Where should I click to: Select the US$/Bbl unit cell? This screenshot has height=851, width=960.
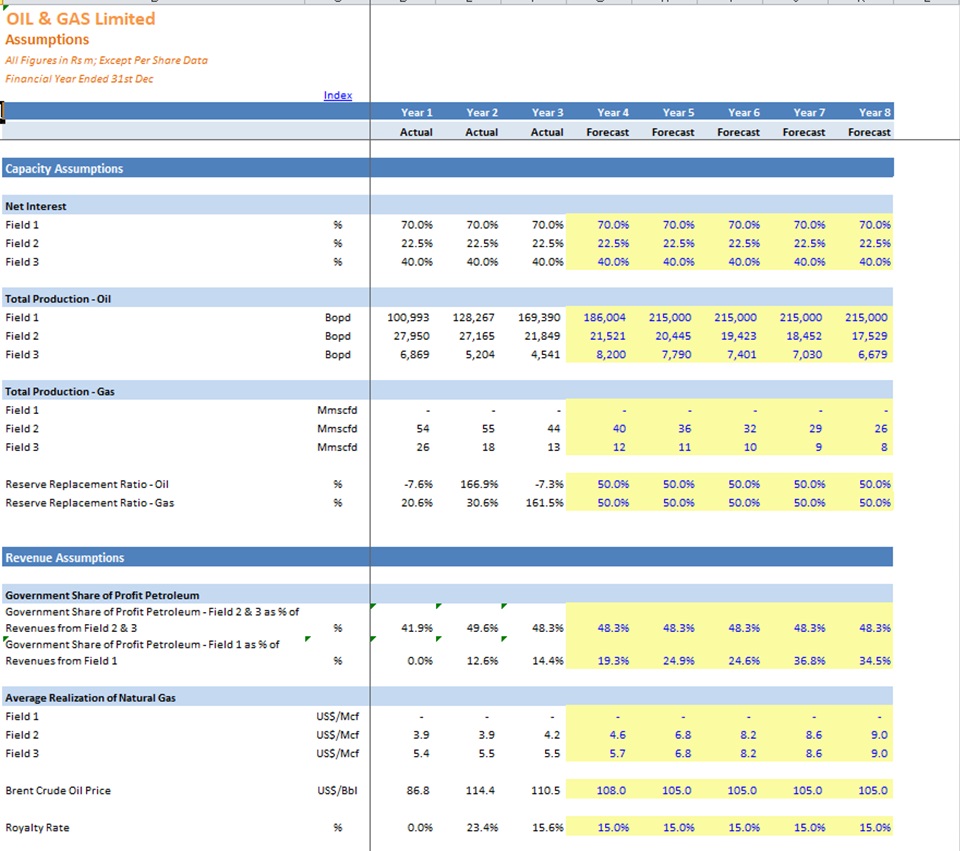[x=337, y=790]
